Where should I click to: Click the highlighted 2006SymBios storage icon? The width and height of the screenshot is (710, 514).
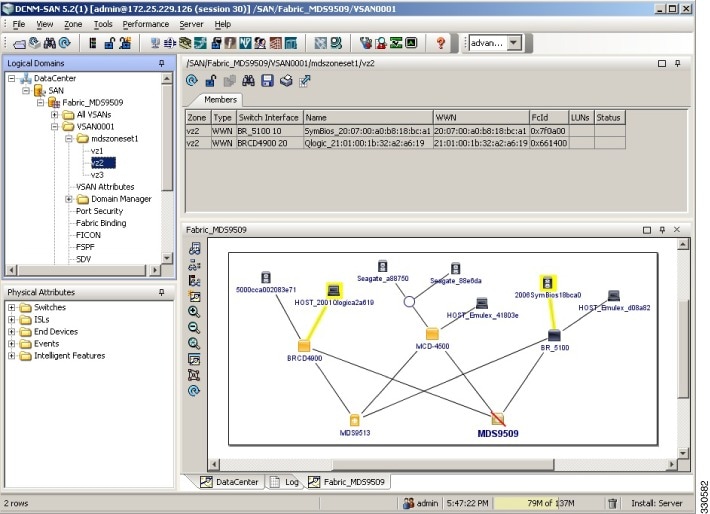(547, 283)
